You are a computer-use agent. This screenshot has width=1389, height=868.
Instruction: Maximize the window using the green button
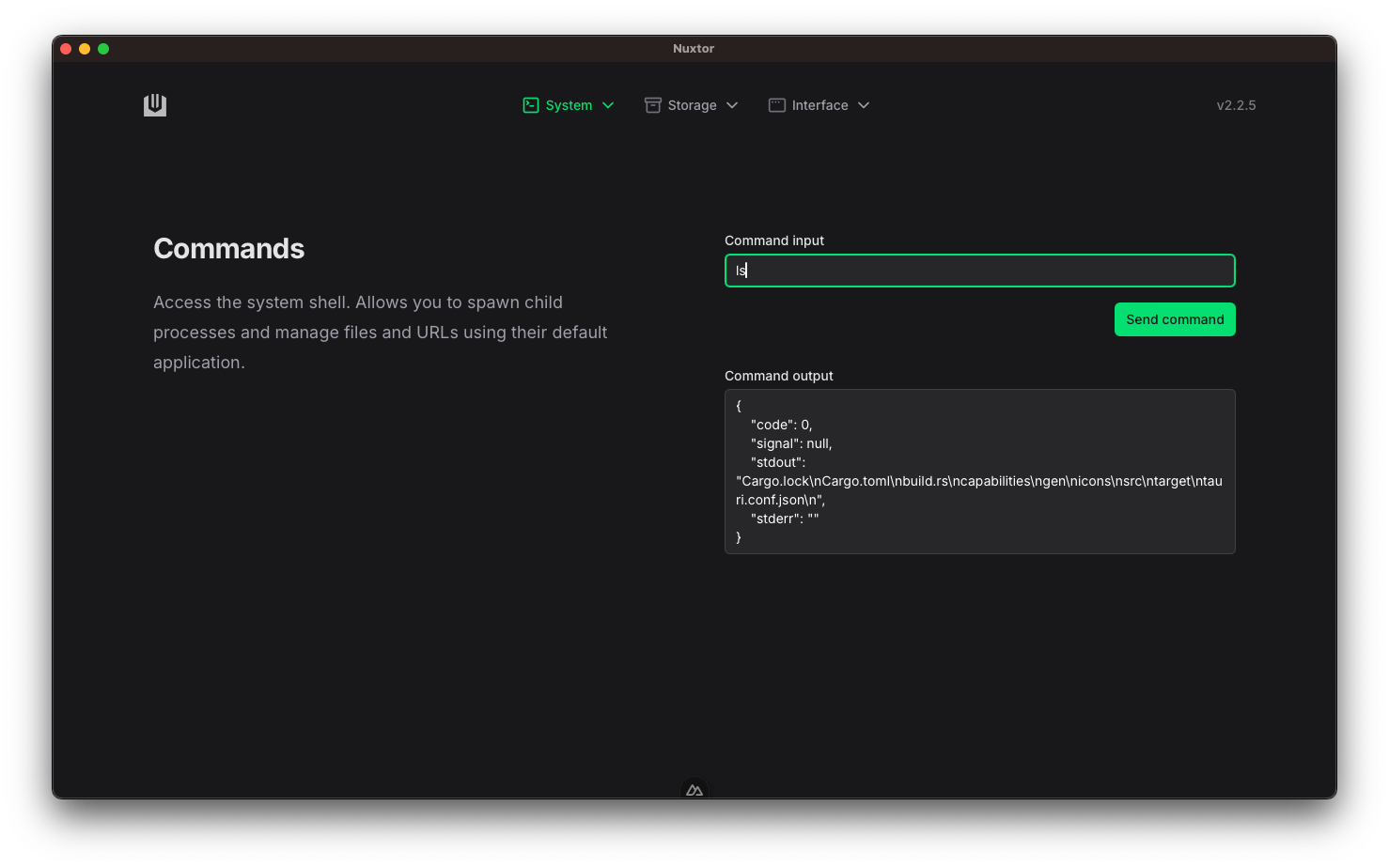(103, 49)
